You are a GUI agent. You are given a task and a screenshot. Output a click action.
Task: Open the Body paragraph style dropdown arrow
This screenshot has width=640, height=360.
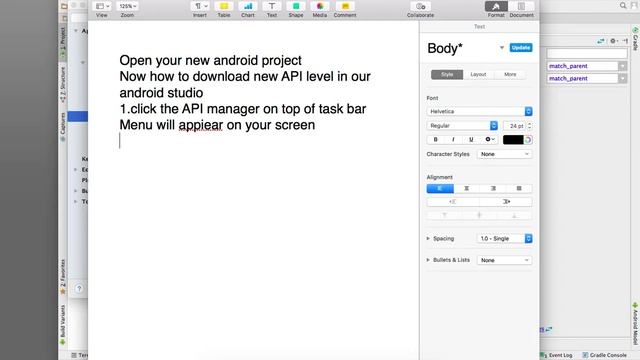coord(502,48)
